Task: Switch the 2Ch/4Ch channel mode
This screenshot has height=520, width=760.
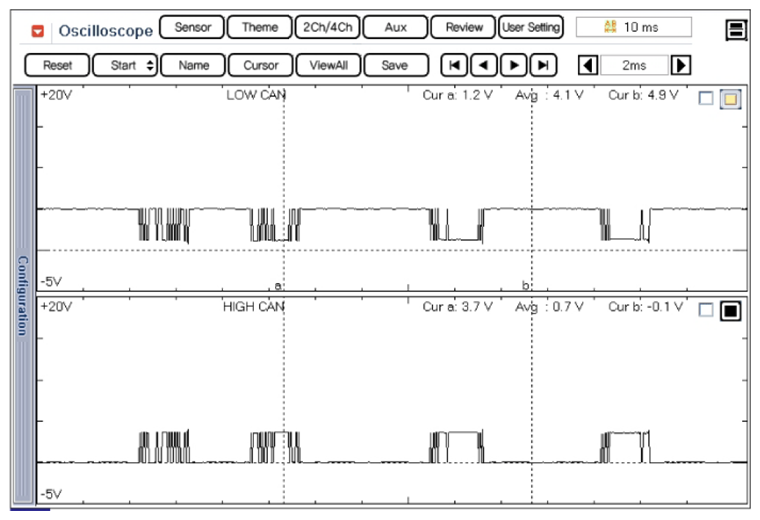Action: (327, 27)
